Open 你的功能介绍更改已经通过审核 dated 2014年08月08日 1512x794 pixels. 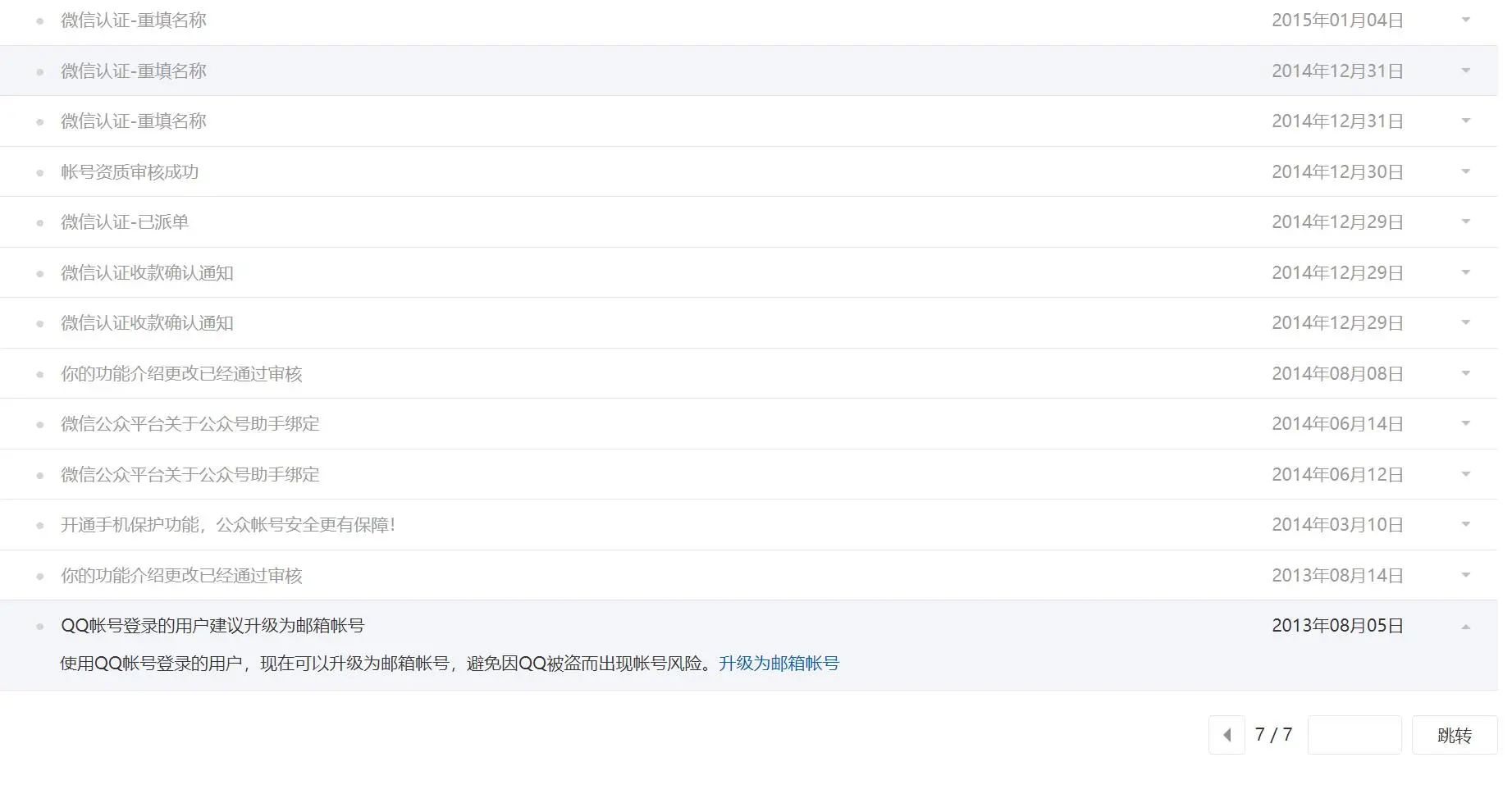point(181,374)
